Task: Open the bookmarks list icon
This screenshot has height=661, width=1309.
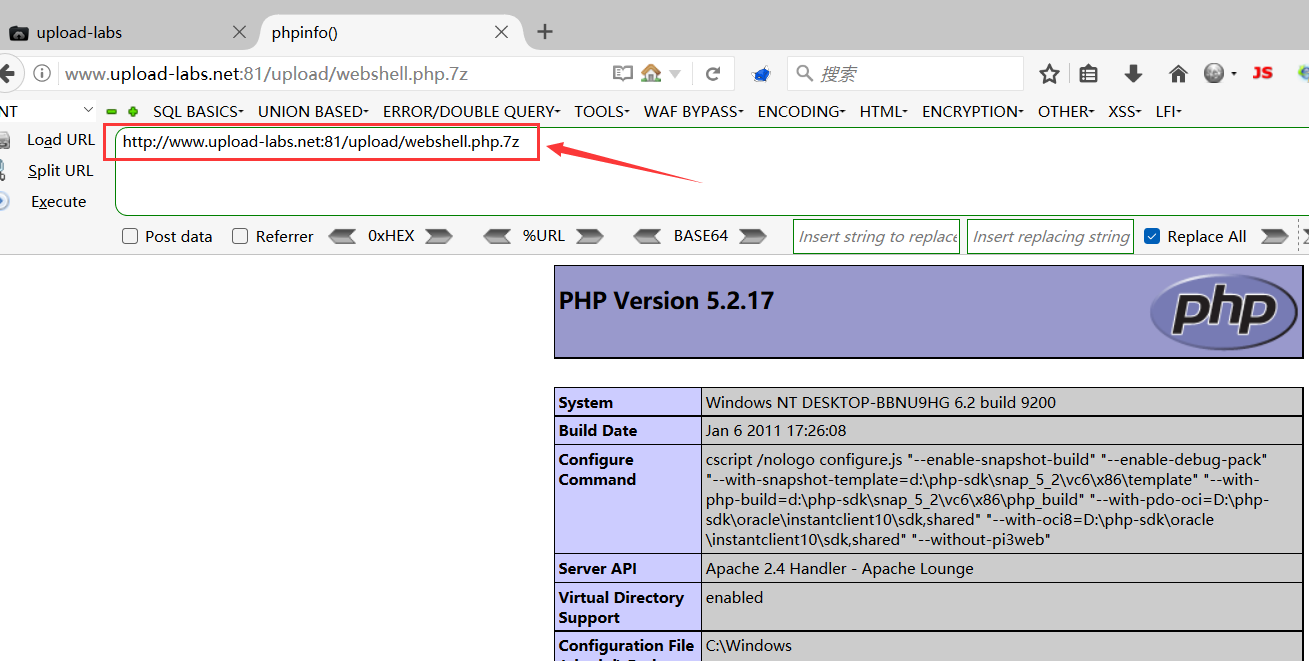Action: tap(1089, 73)
